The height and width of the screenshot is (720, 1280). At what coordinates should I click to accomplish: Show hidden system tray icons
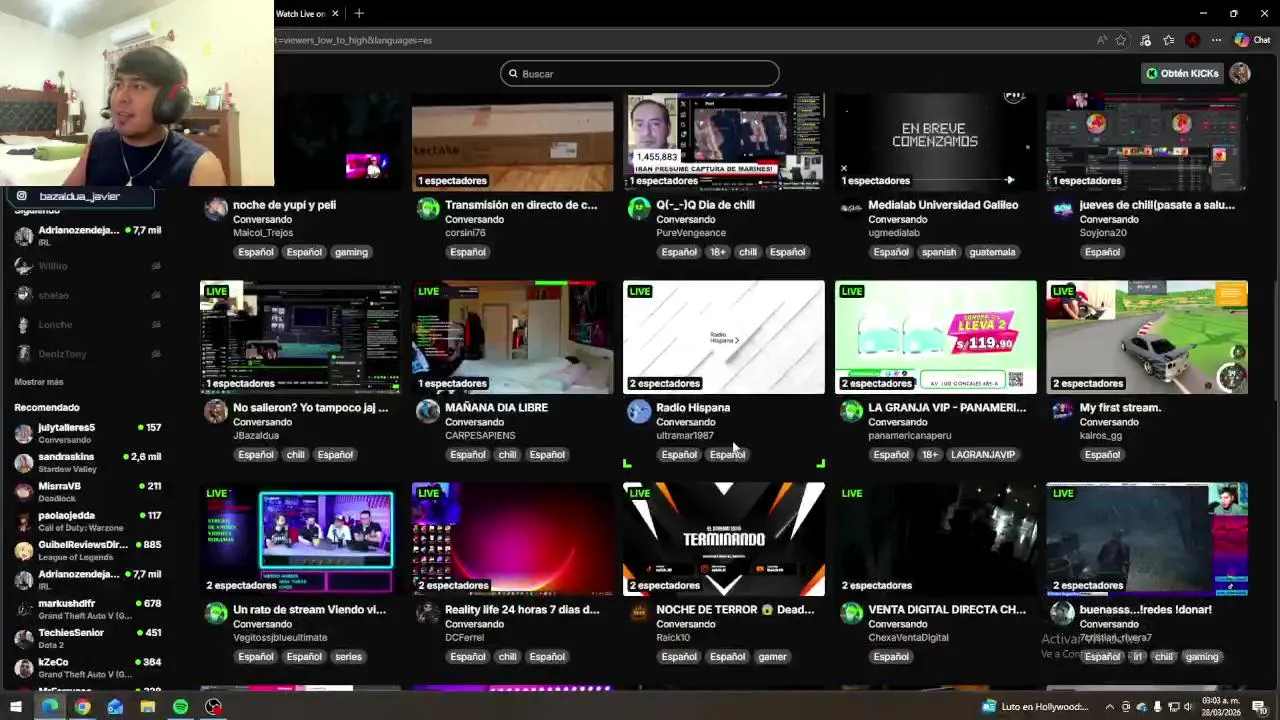[1109, 707]
